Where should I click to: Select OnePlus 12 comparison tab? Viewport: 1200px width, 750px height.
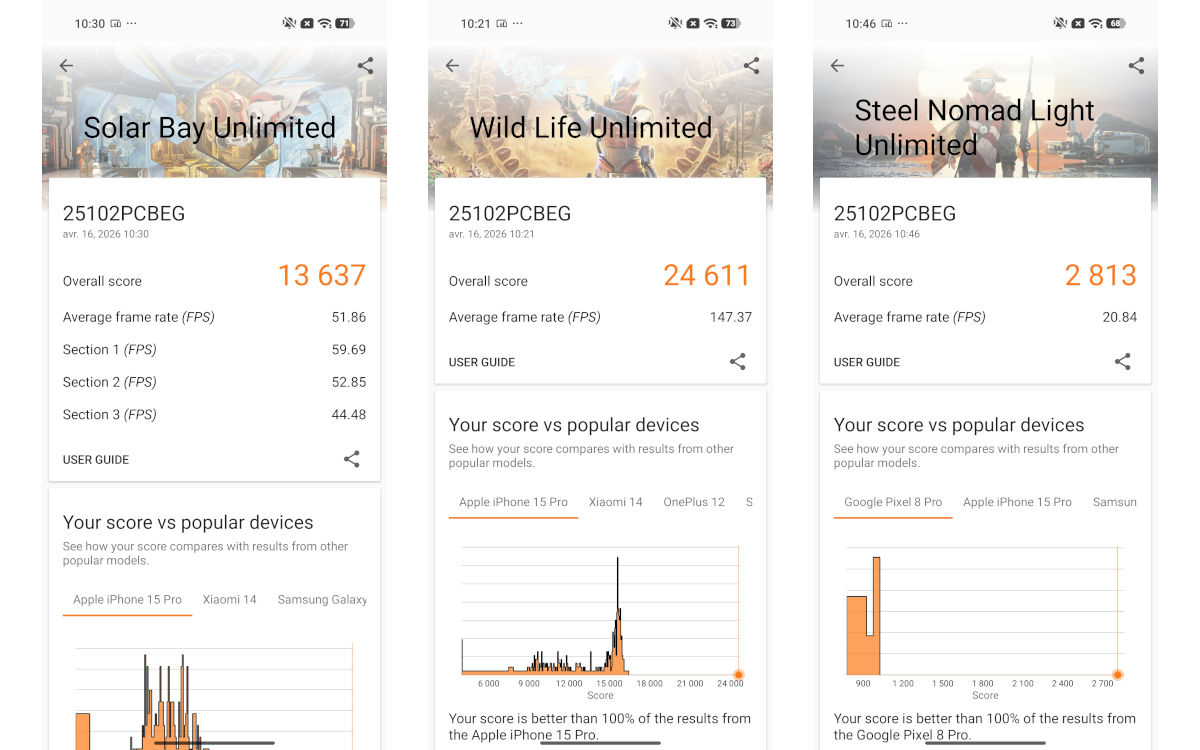(694, 502)
